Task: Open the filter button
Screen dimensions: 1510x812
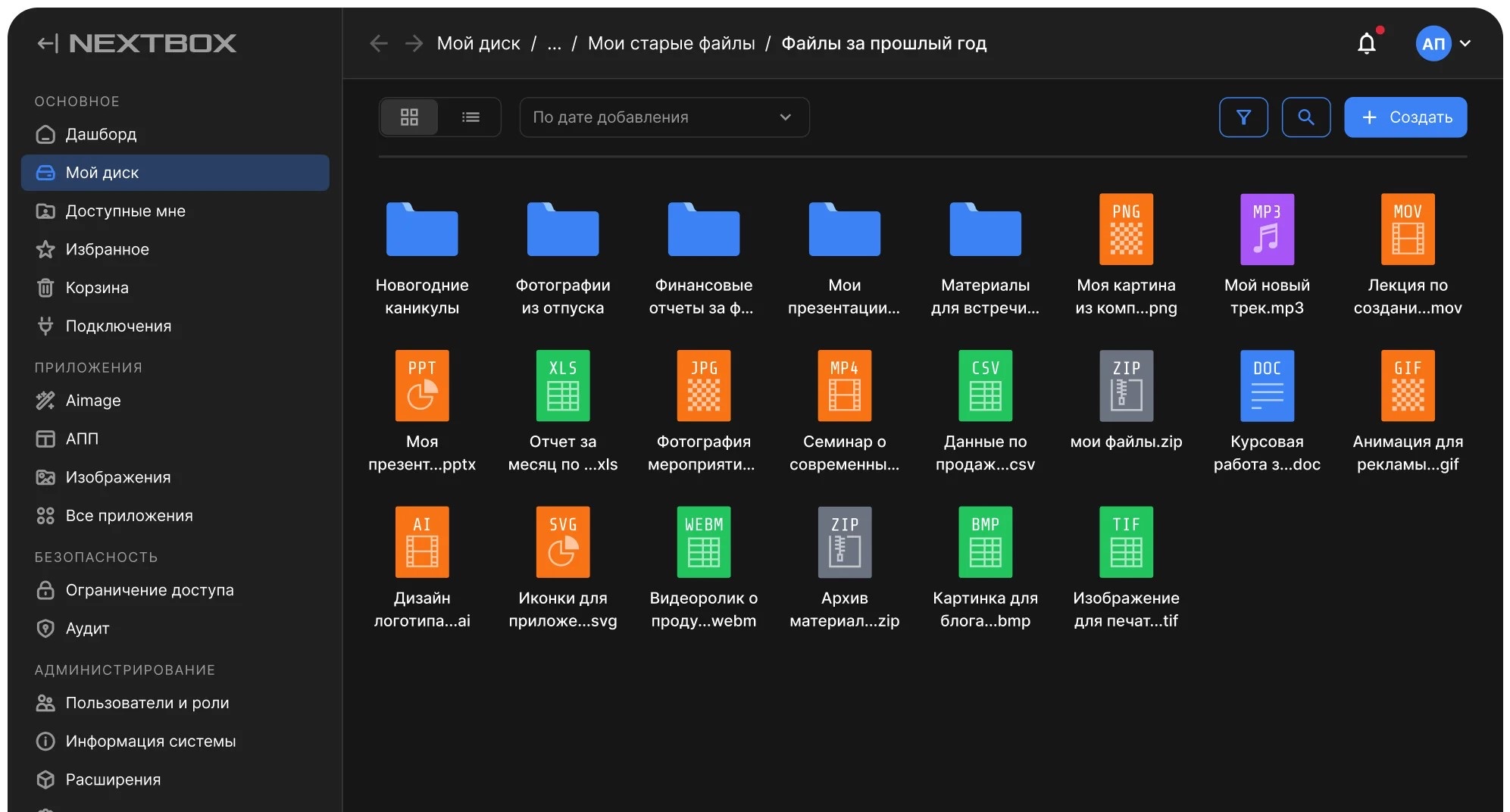Action: tap(1243, 117)
